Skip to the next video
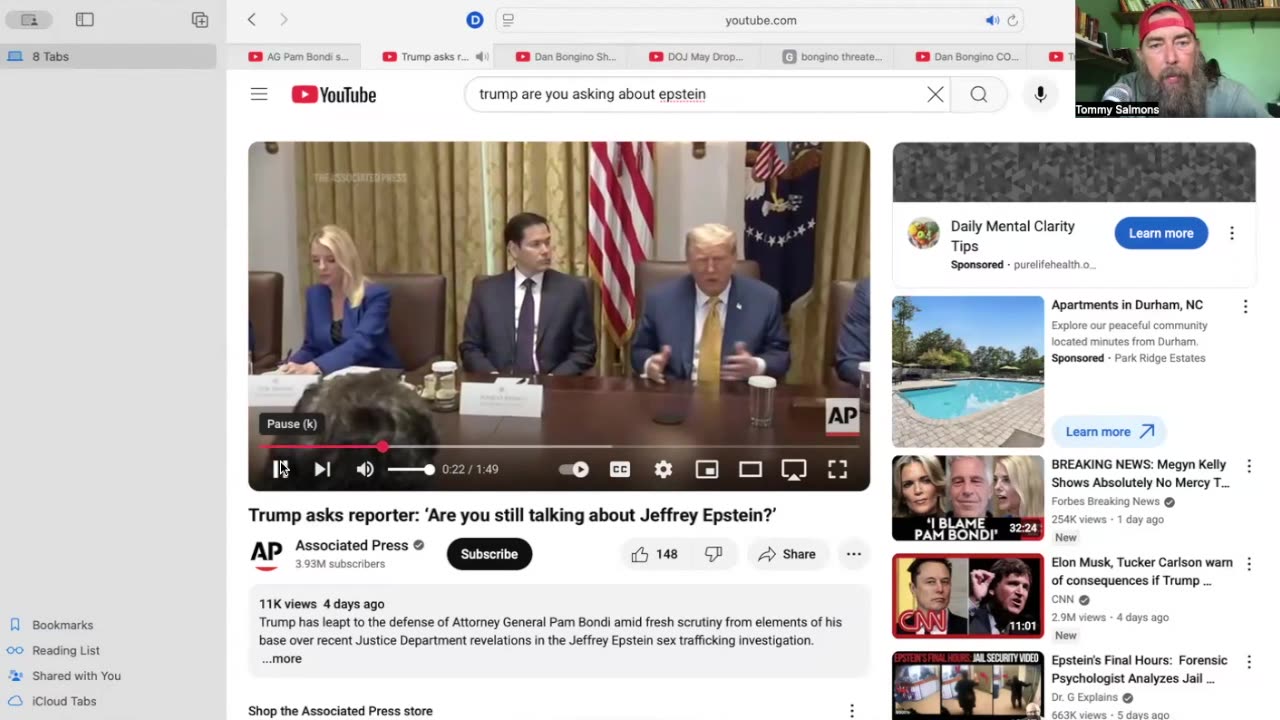 tap(322, 469)
